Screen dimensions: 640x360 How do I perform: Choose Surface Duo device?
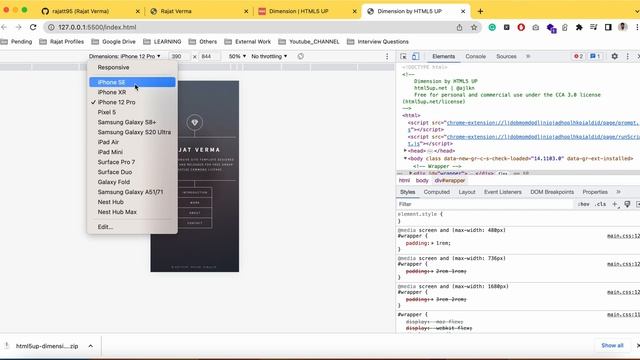tap(132, 172)
